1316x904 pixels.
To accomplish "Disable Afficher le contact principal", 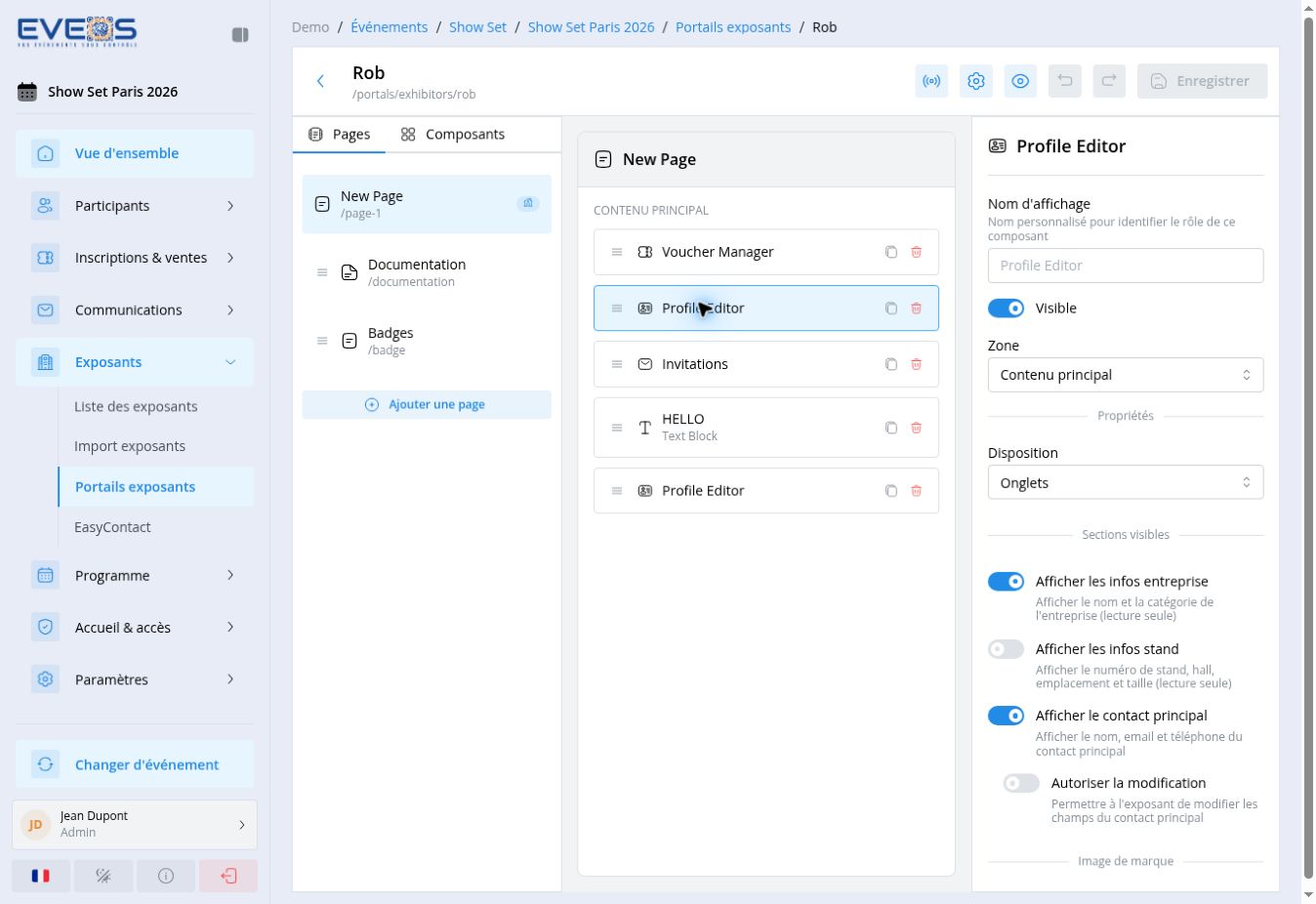I will 1006,716.
